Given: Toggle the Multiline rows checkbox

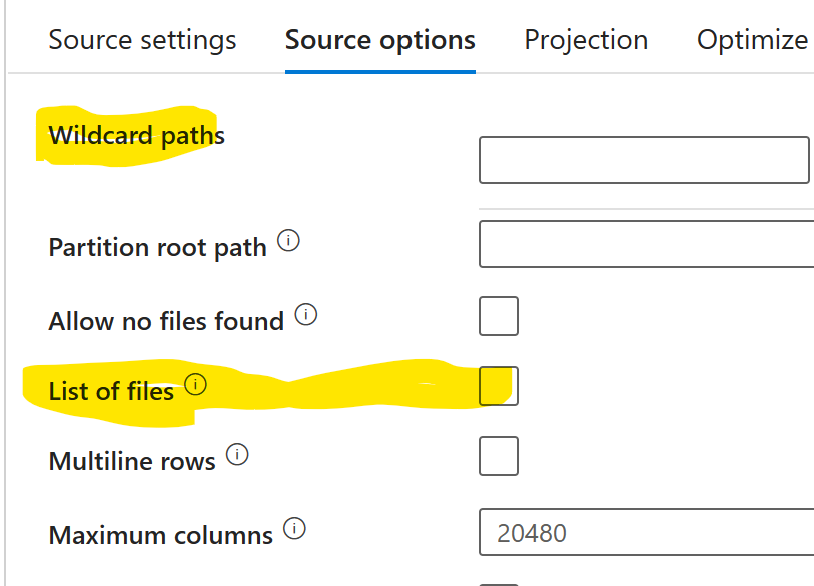Looking at the screenshot, I should (498, 455).
